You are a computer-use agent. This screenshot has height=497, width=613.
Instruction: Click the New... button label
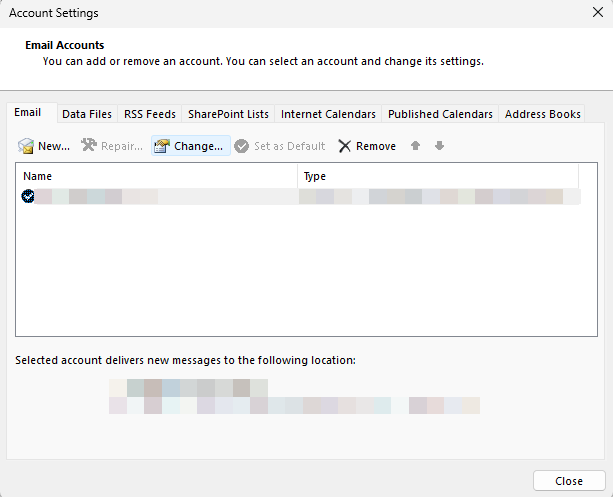click(54, 146)
